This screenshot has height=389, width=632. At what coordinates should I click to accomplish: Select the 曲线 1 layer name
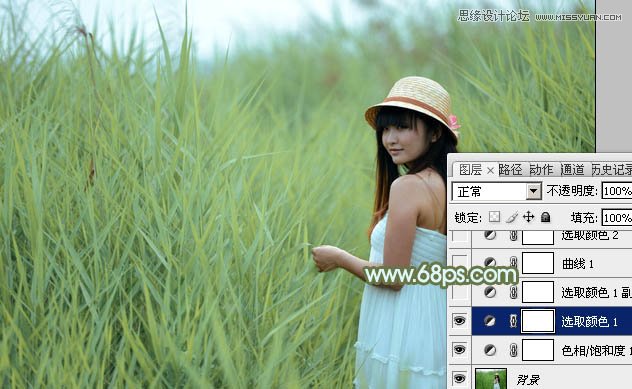578,264
